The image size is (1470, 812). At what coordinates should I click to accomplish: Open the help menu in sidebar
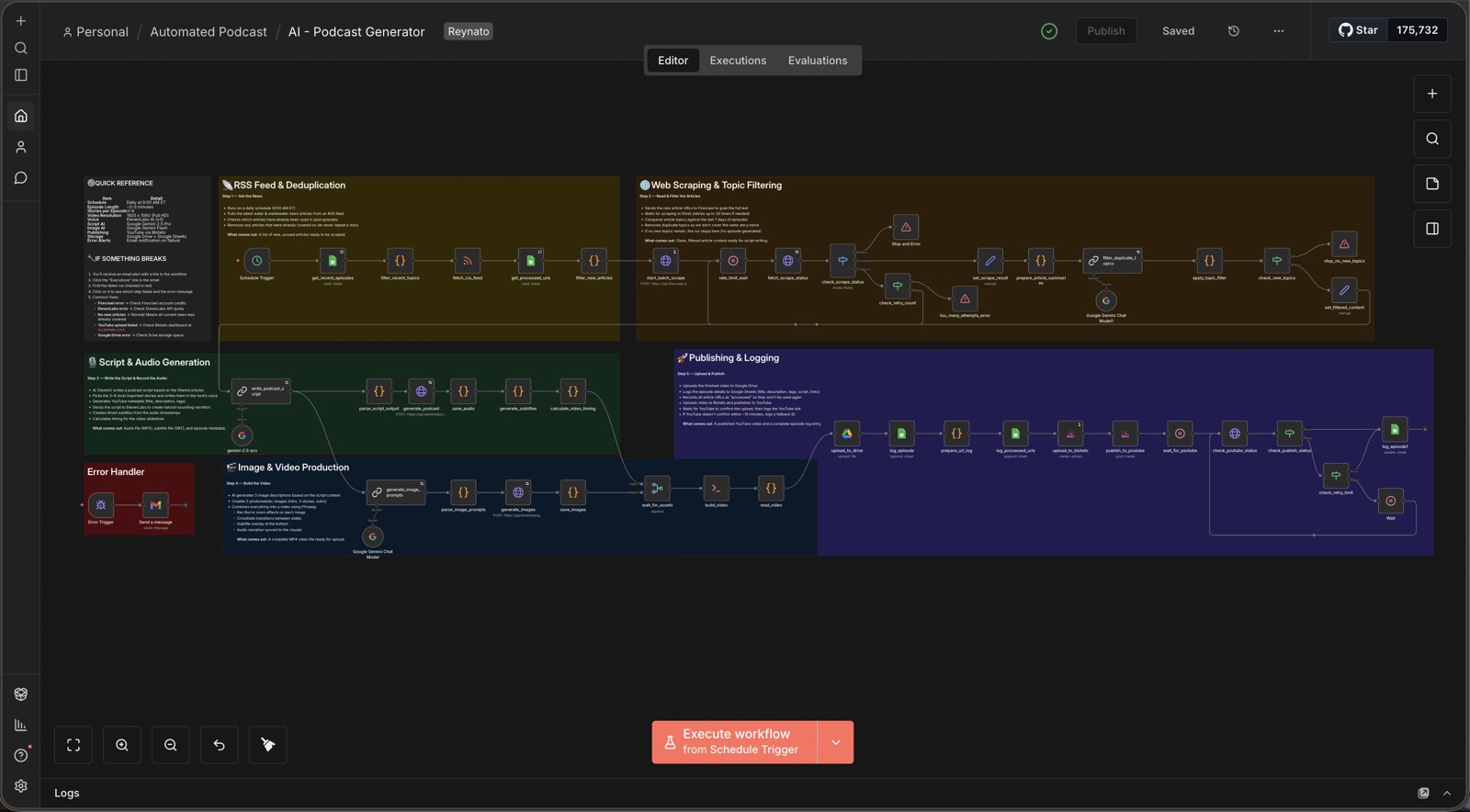21,755
